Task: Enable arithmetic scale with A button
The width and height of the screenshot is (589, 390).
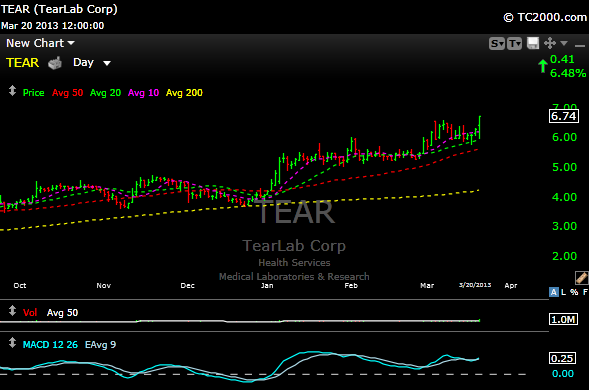Action: (x=554, y=292)
